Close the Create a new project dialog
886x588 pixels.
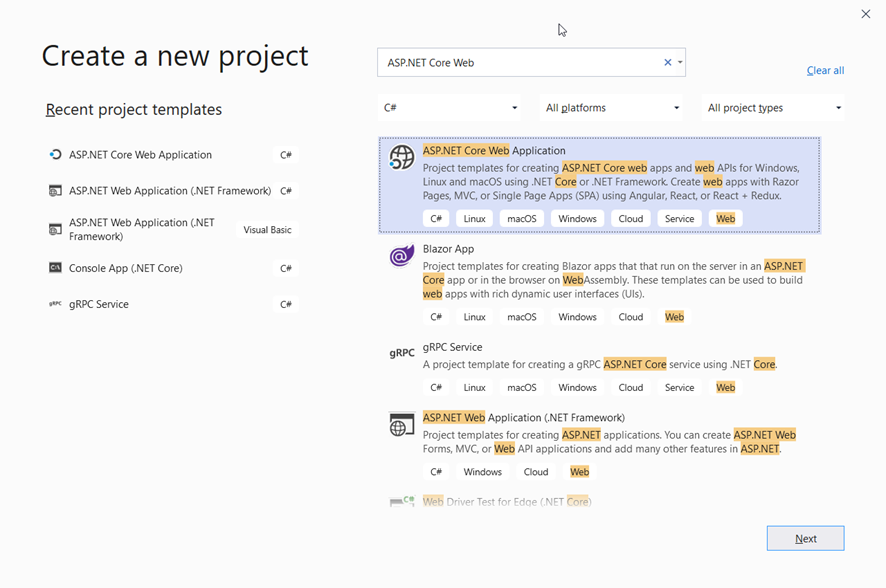point(866,14)
